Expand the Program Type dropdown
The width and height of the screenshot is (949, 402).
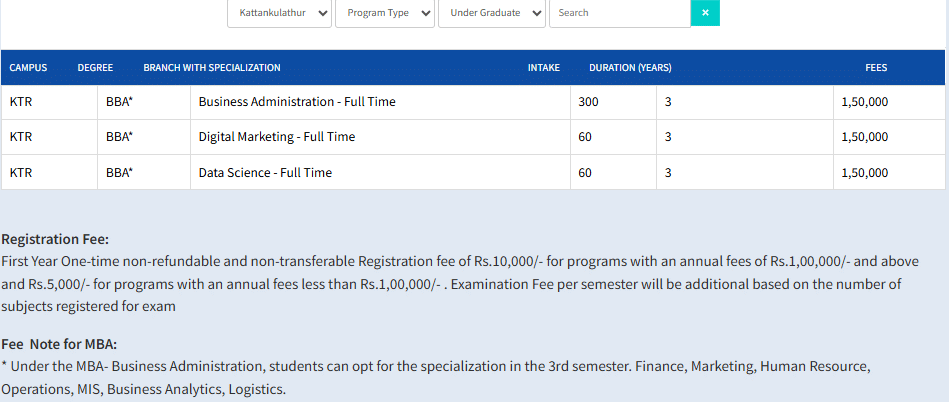[384, 13]
